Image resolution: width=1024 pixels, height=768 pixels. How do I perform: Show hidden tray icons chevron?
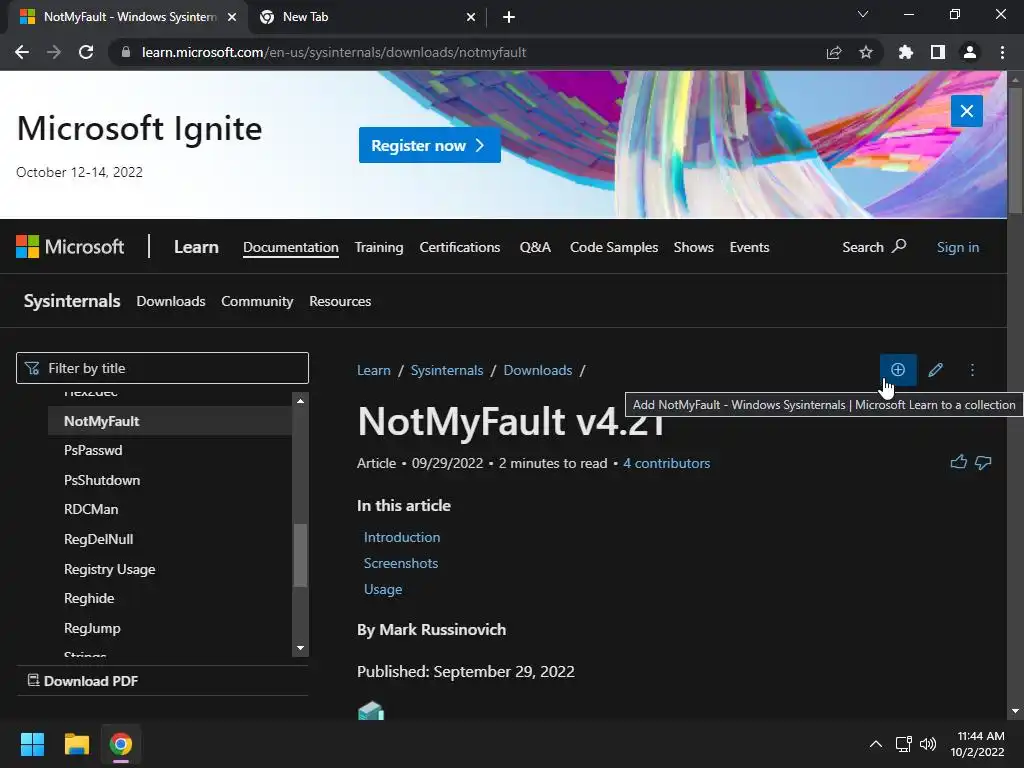(x=876, y=744)
